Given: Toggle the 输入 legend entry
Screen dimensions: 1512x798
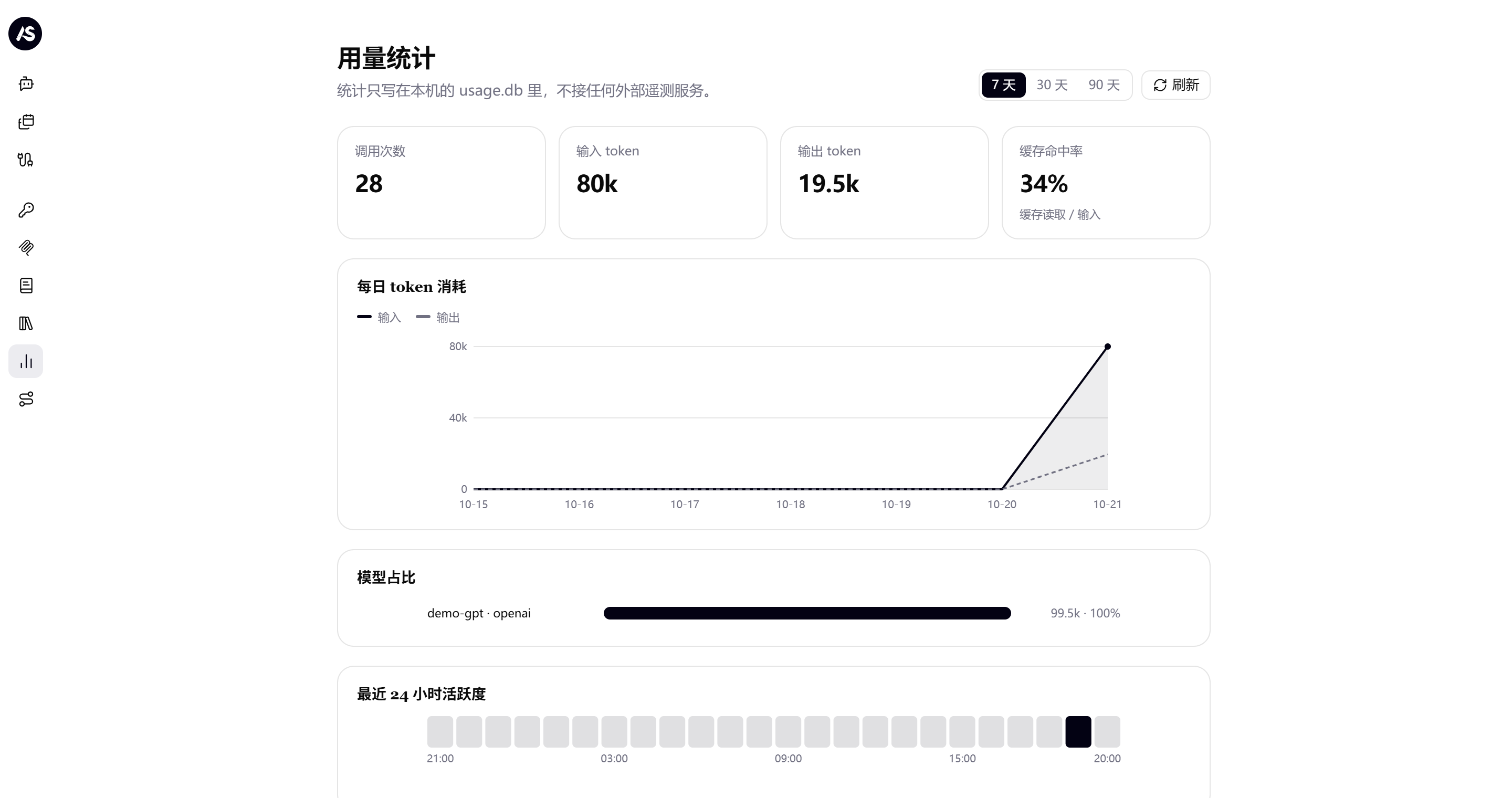Looking at the screenshot, I should (x=379, y=318).
